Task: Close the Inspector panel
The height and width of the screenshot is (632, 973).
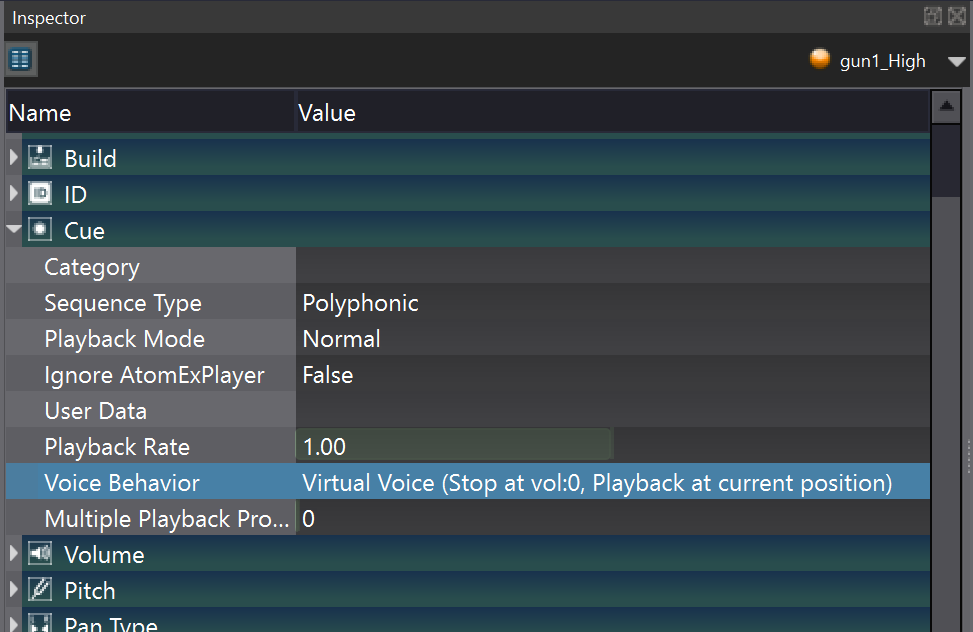Action: click(957, 16)
